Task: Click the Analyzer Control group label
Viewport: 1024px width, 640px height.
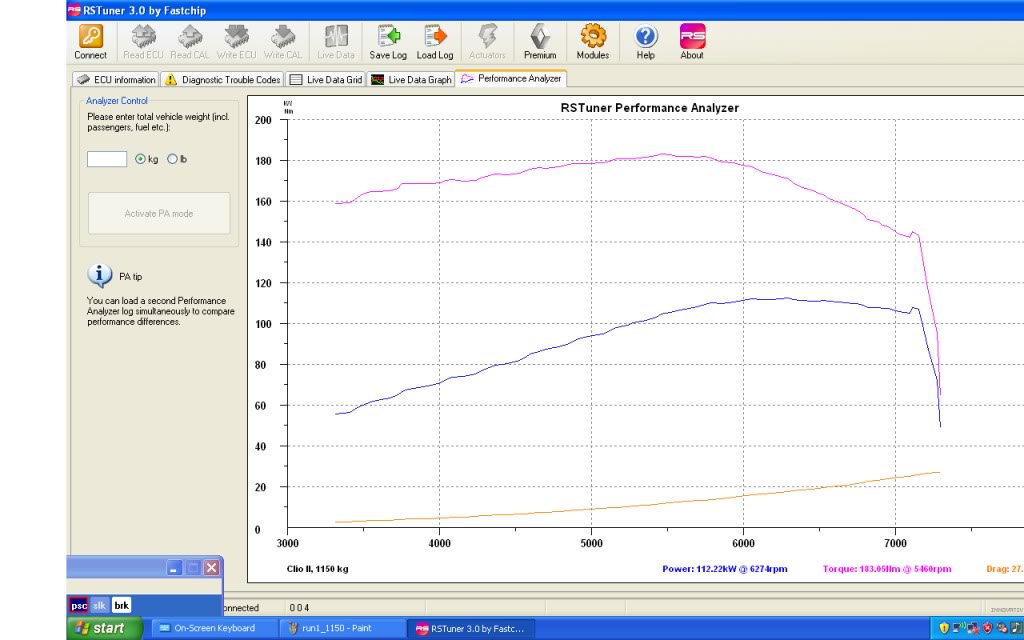Action: point(117,101)
